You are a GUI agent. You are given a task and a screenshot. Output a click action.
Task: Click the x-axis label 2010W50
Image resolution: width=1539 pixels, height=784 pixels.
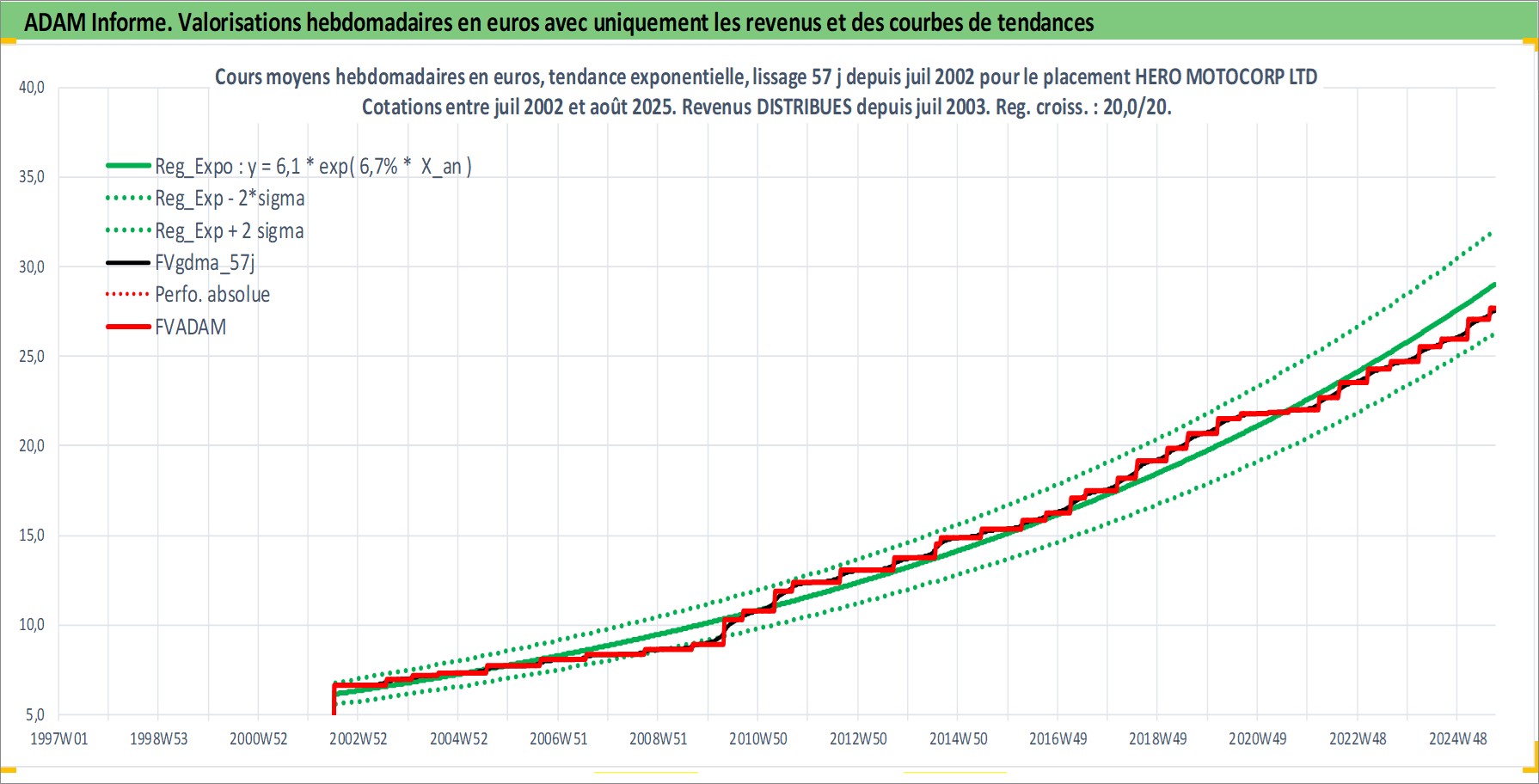(757, 738)
